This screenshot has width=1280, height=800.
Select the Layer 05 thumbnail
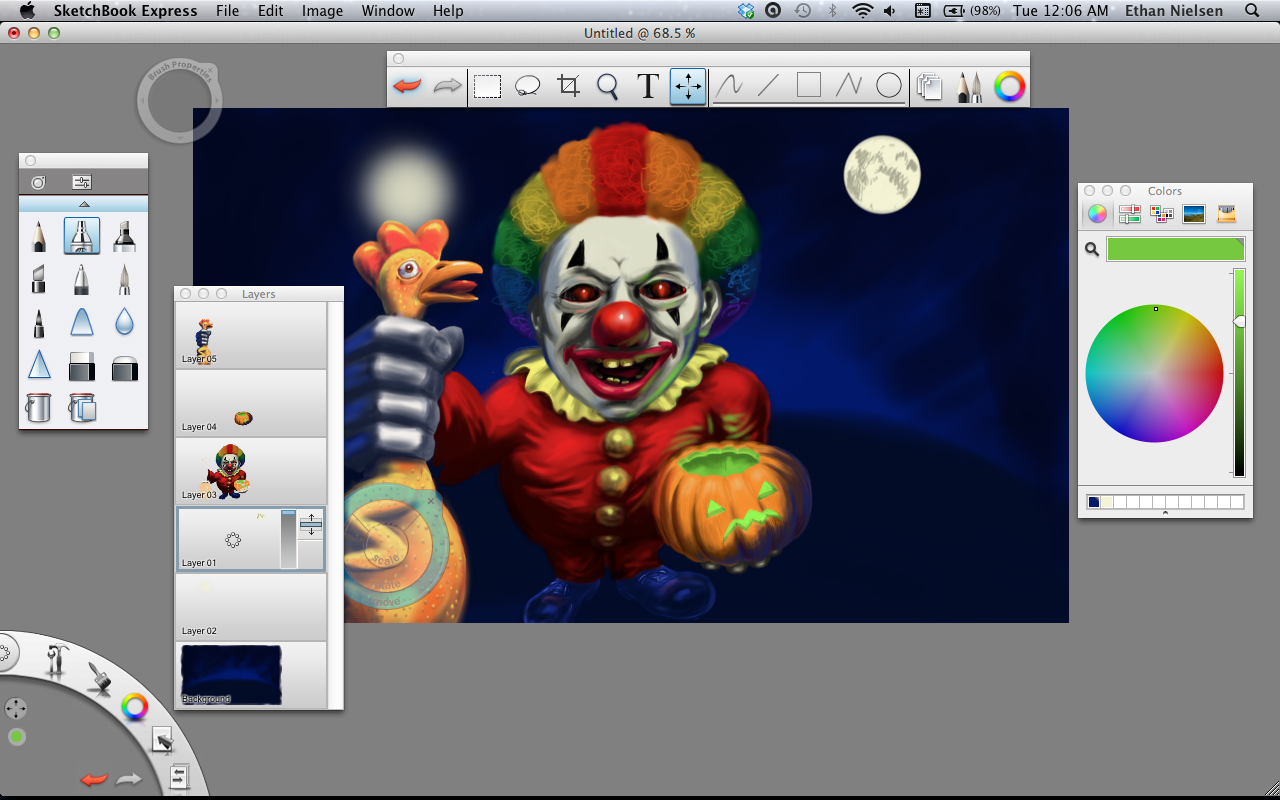(251, 335)
